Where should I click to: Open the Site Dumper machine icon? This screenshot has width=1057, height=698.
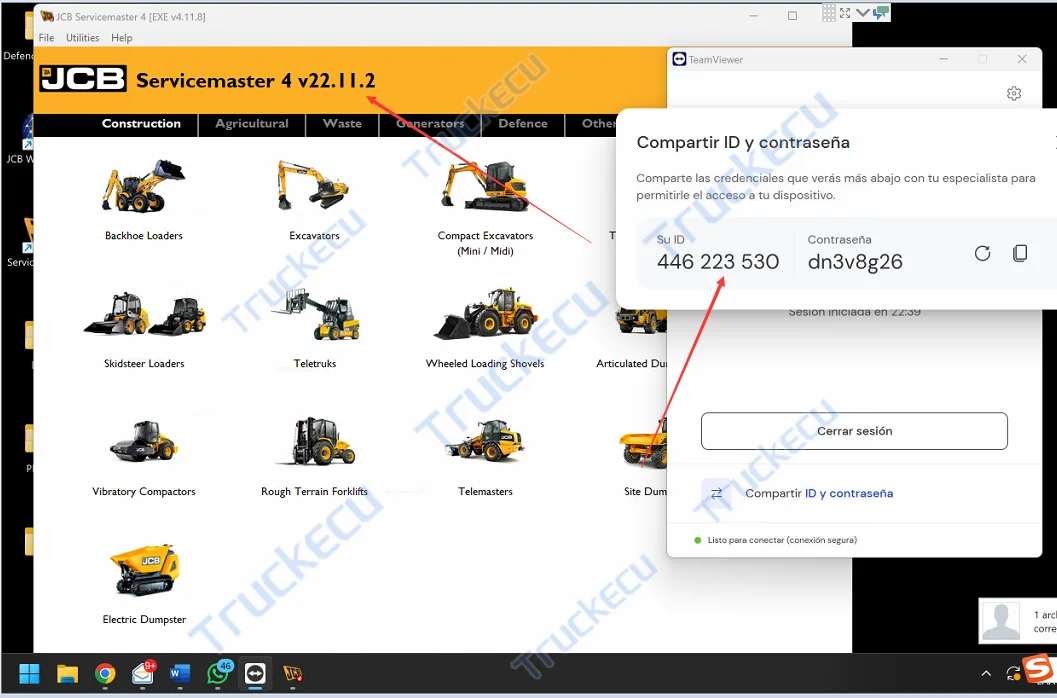[644, 445]
